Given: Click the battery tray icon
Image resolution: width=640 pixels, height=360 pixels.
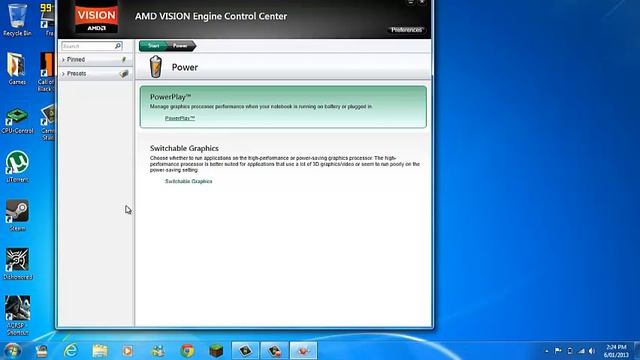Looking at the screenshot, I should pyautogui.click(x=570, y=351).
